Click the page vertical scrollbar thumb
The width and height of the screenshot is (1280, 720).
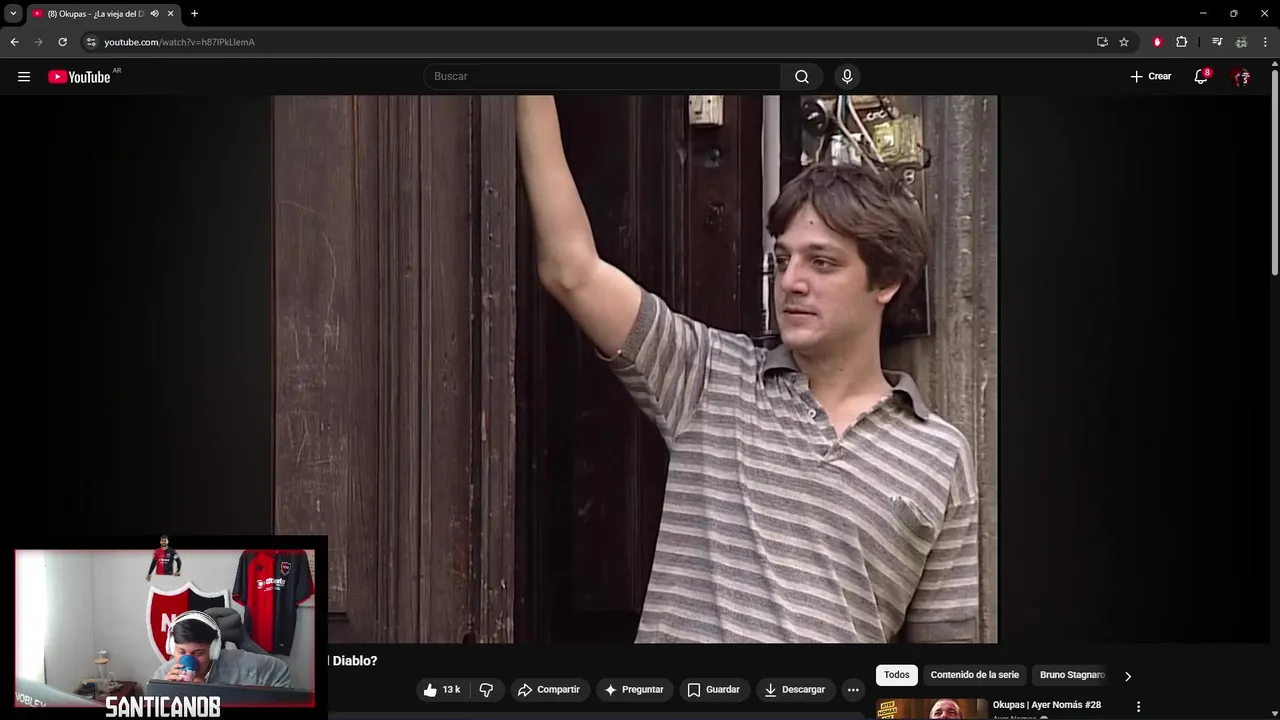[1275, 173]
